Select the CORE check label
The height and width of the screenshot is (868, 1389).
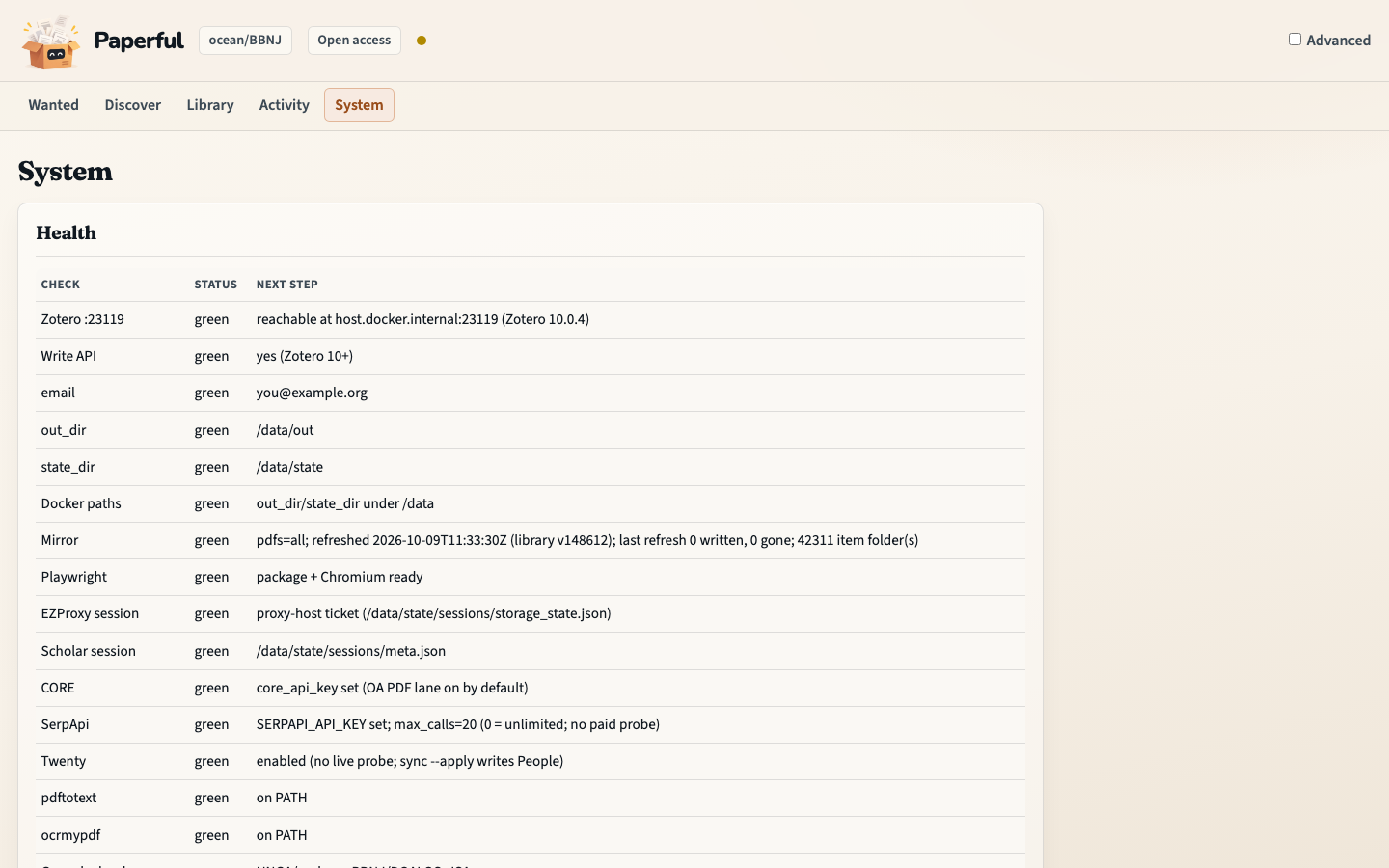coord(58,688)
